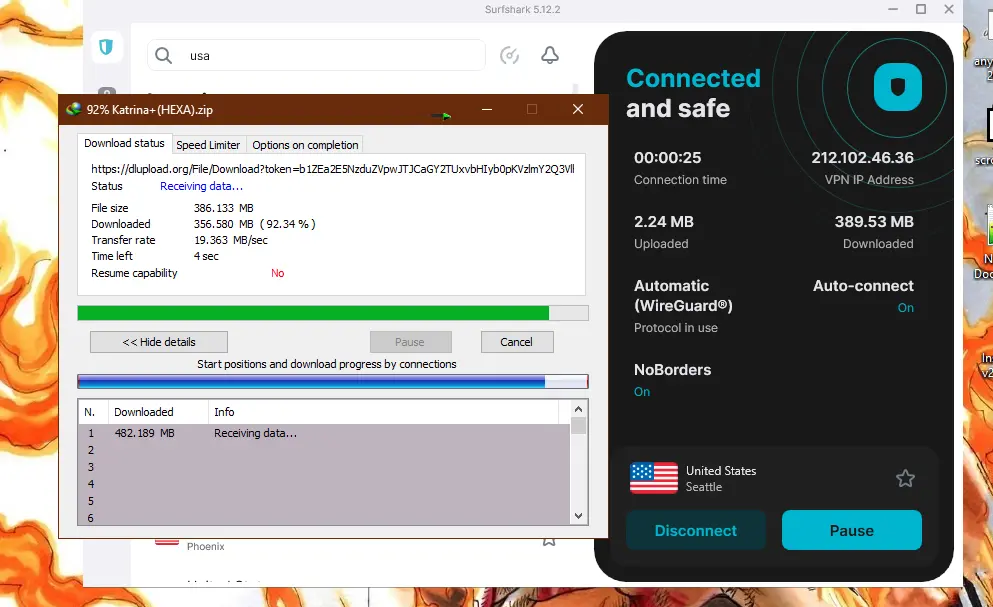Click the search magnifier icon in Surfshark

pos(163,56)
